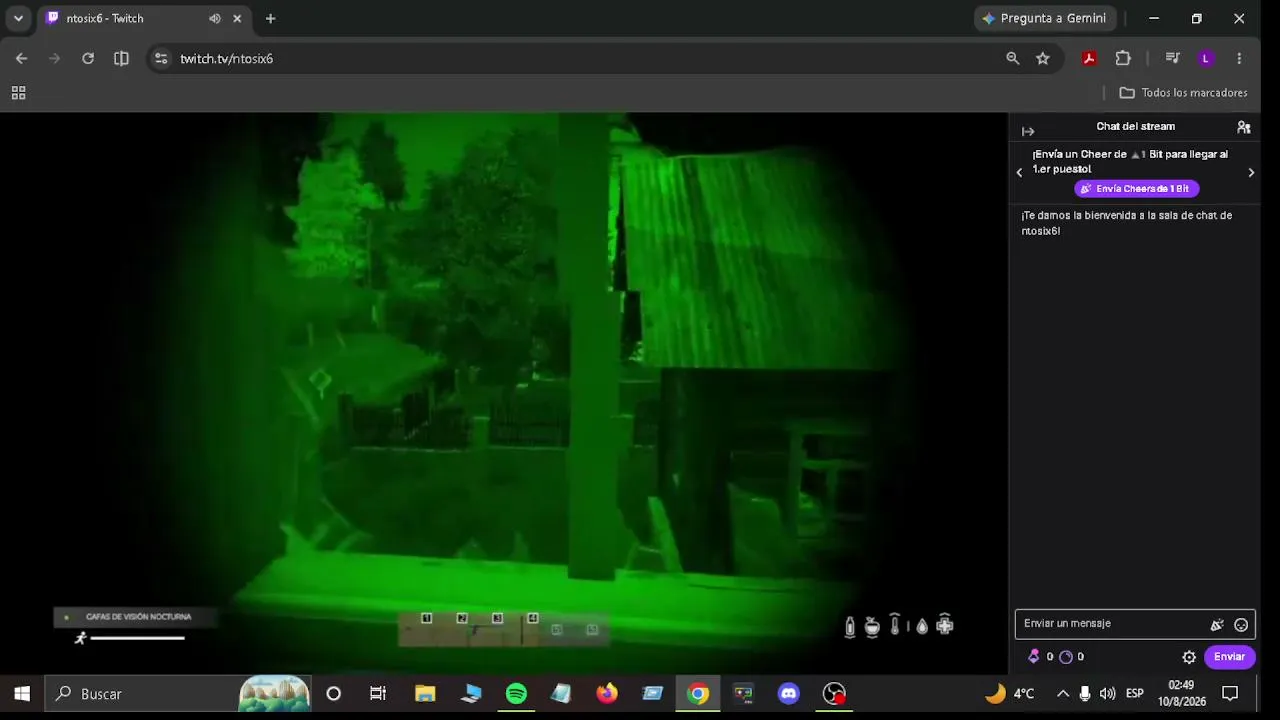Open the media controls button
1280x720 pixels.
1173,58
